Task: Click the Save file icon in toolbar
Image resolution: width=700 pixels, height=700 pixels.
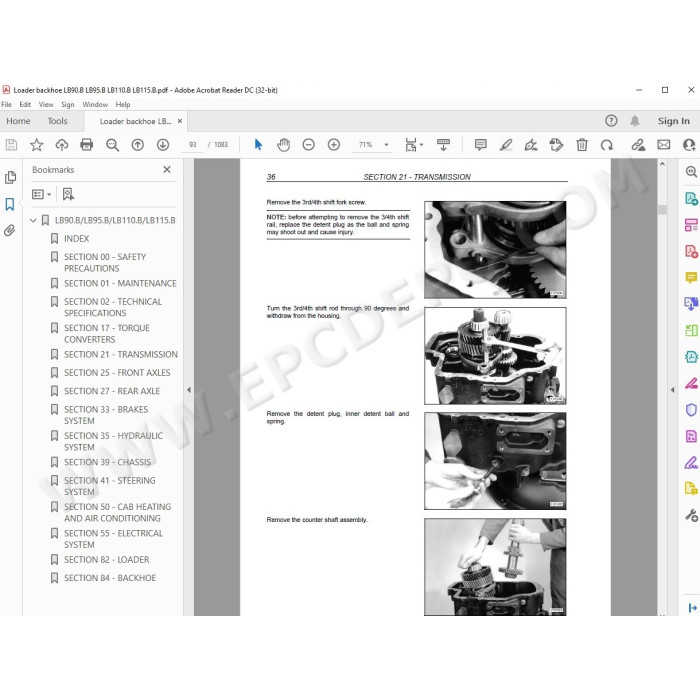Action: click(11, 145)
